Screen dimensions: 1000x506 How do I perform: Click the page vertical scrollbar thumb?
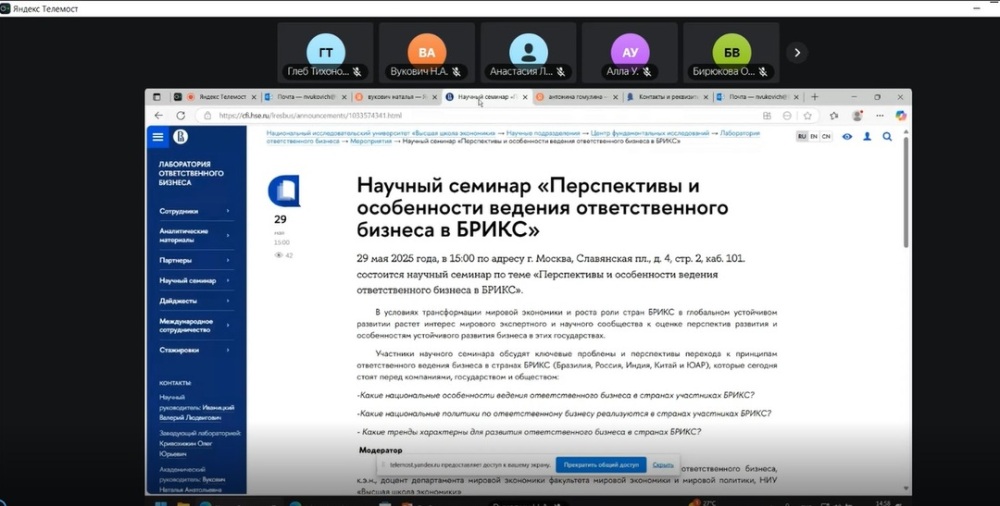coord(906,191)
